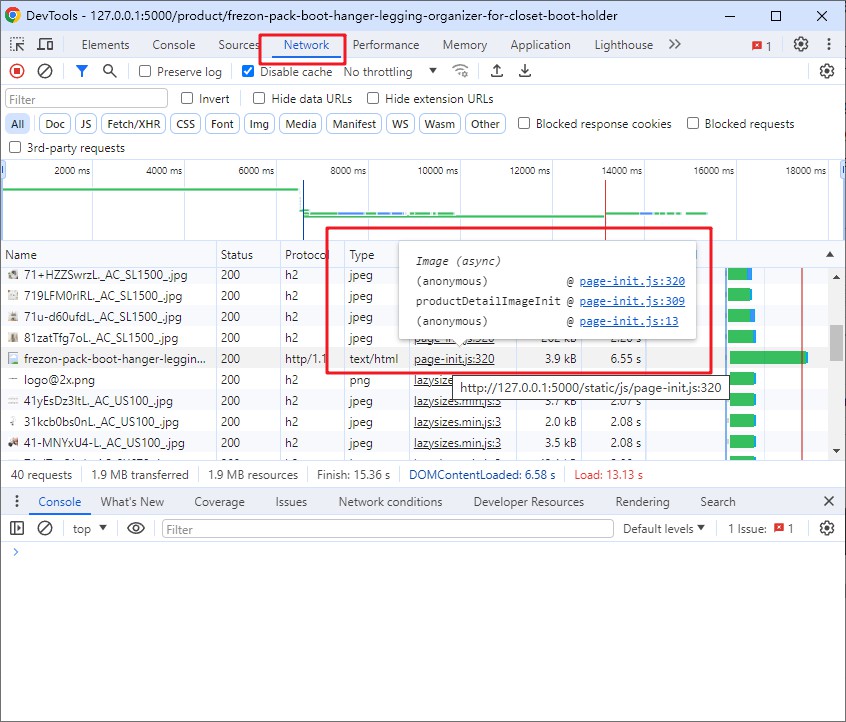Clear the network log
Image resolution: width=846 pixels, height=722 pixels.
pos(45,71)
